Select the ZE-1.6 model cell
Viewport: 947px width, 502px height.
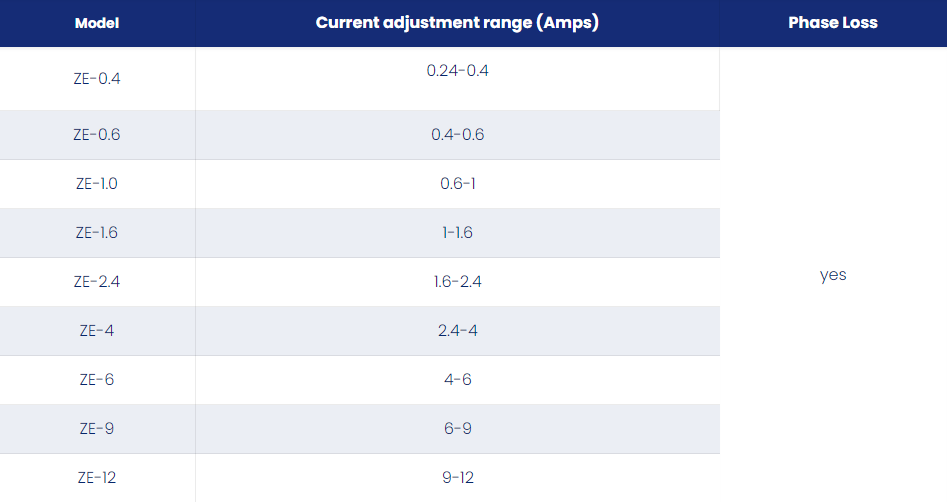[x=97, y=233]
